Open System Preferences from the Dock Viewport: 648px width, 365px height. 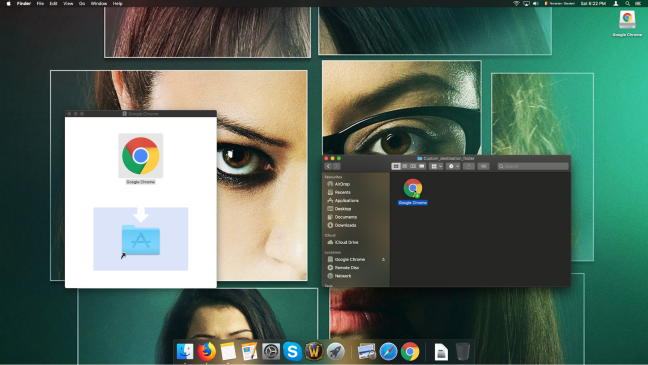click(271, 352)
